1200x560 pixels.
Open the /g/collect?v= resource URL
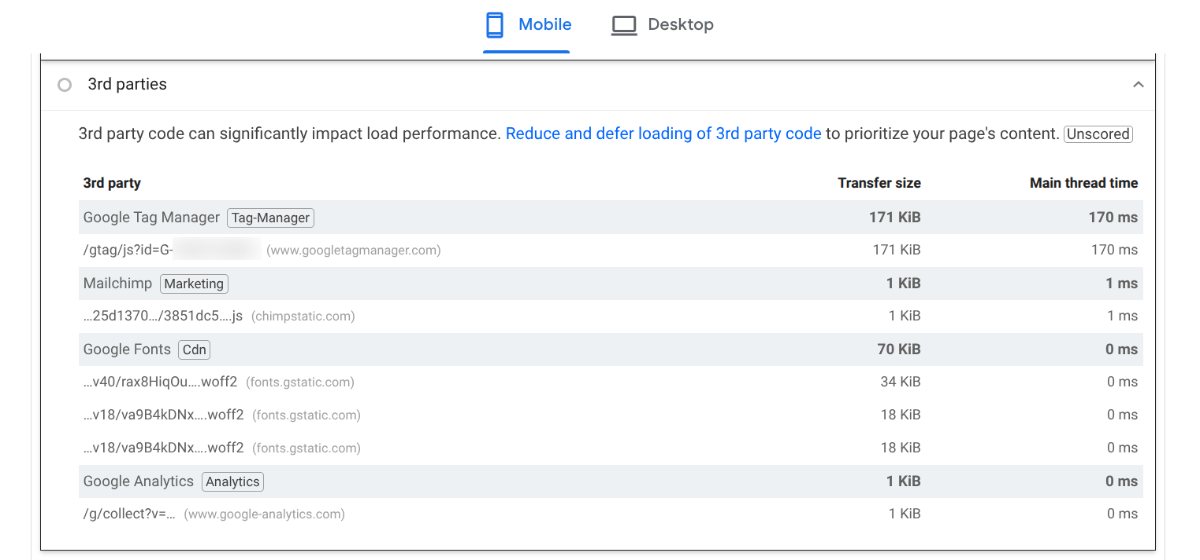coord(129,514)
